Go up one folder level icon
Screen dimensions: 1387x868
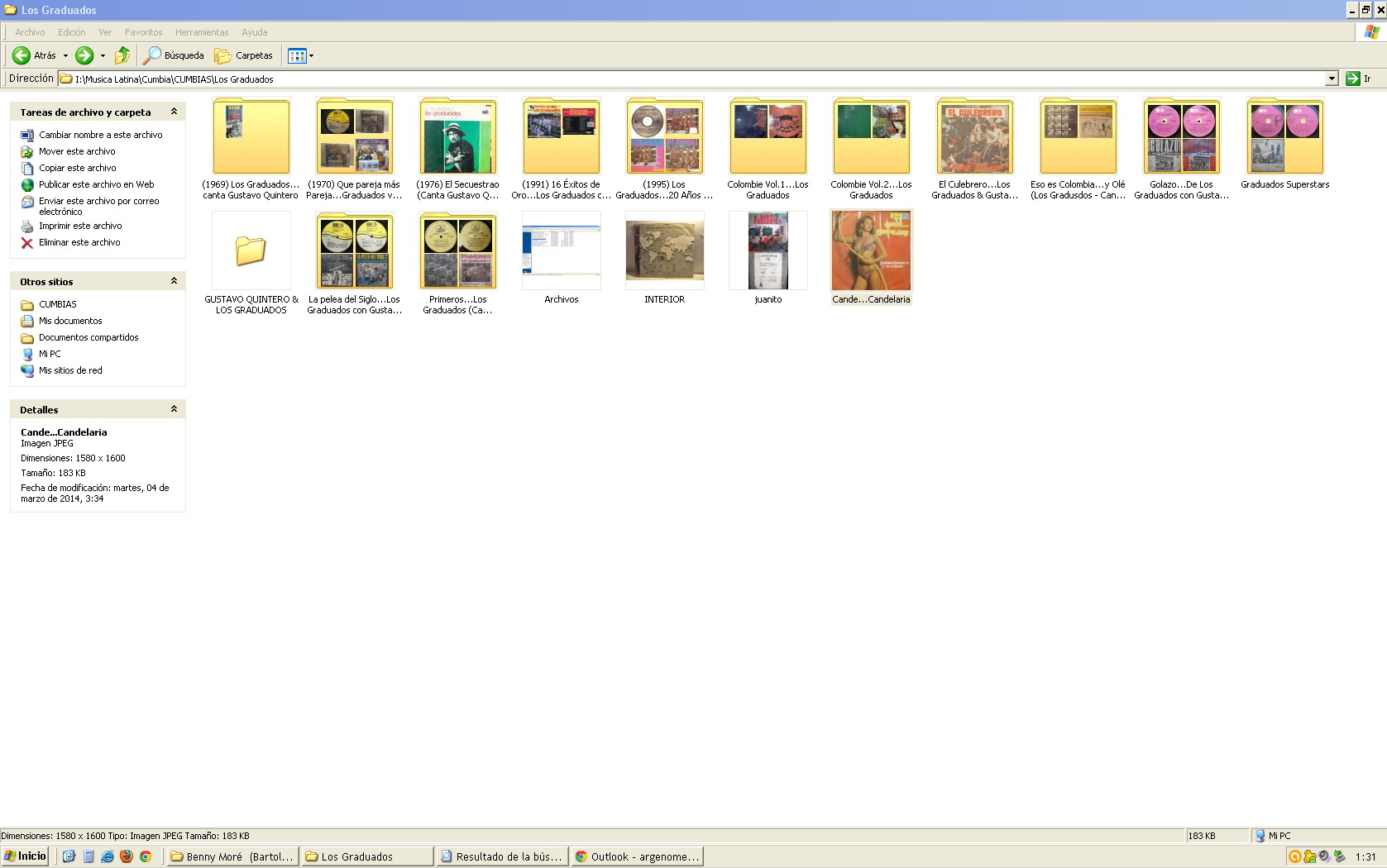(x=122, y=55)
